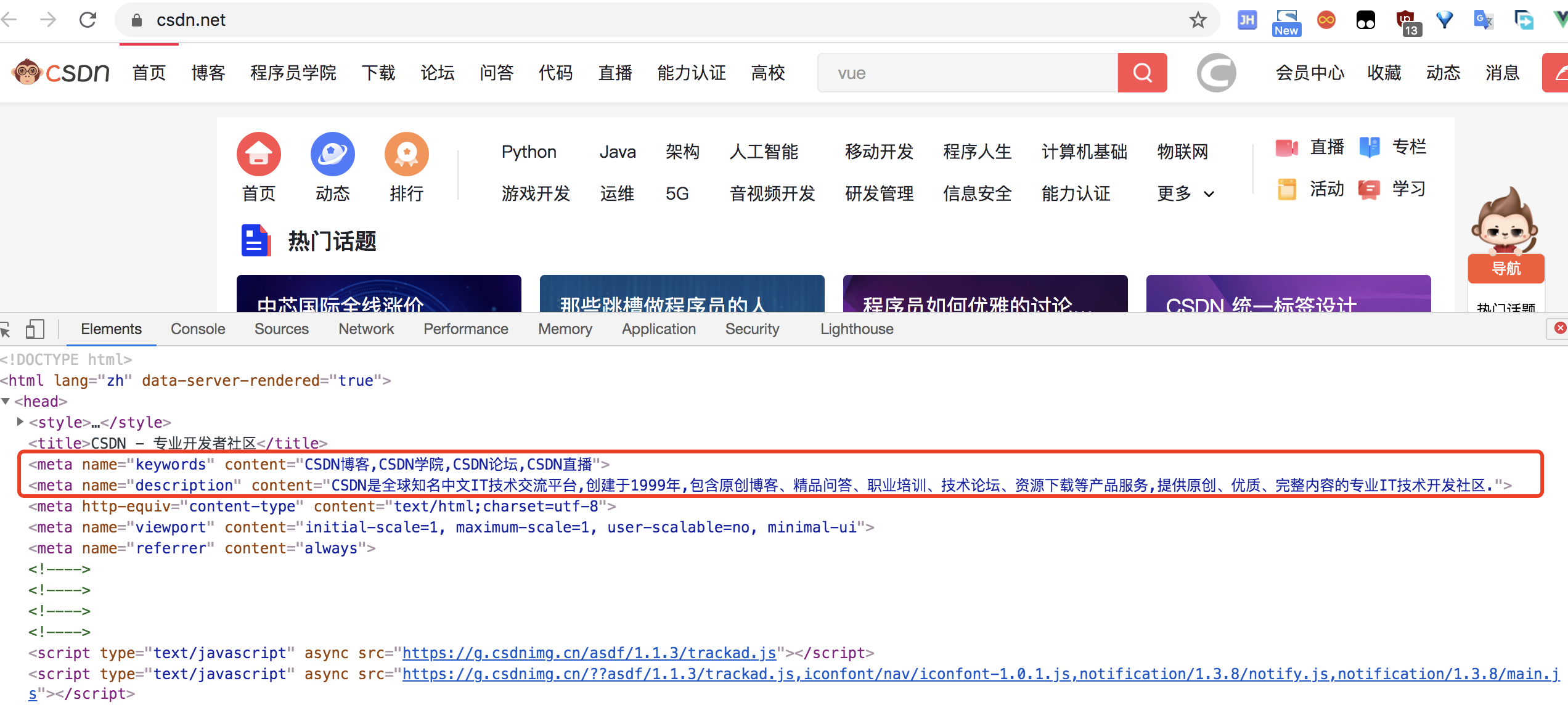Open 专栏 with the book icon
The height and width of the screenshot is (705, 1568).
[x=1393, y=147]
